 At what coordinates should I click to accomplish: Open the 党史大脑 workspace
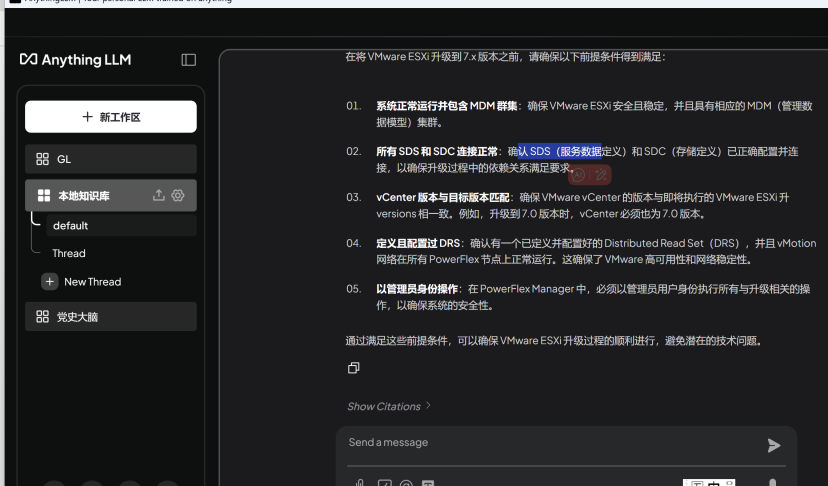pos(111,316)
